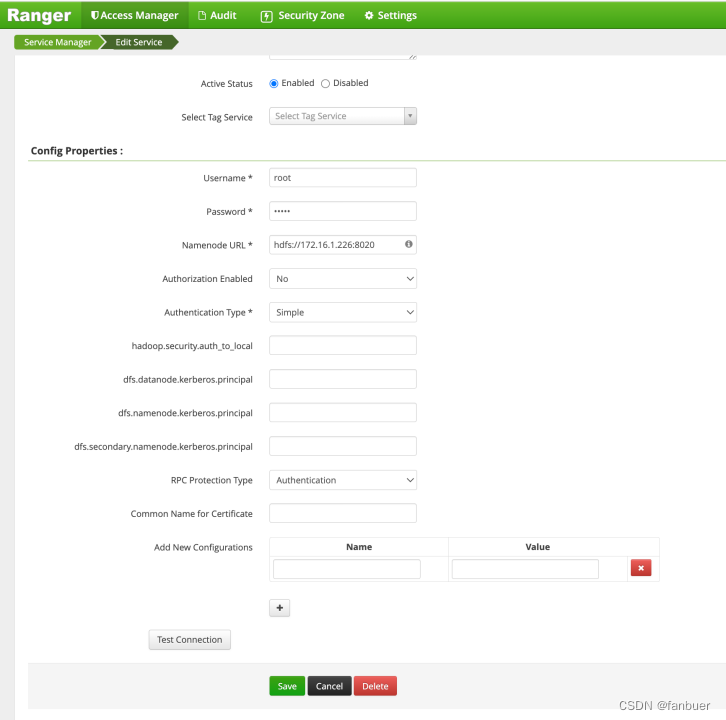The width and height of the screenshot is (726, 720).
Task: Click the Ranger logo
Action: (39, 15)
